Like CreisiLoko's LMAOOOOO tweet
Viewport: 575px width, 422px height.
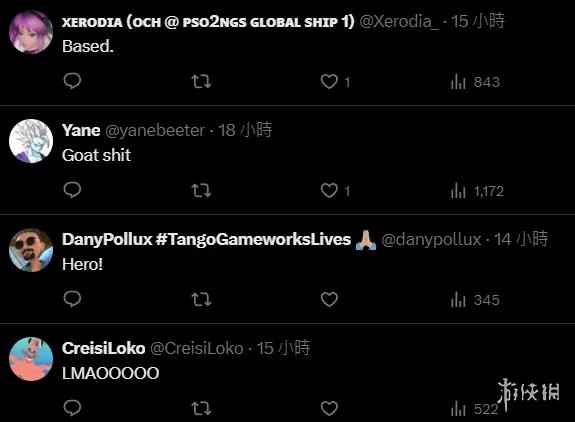pos(329,408)
